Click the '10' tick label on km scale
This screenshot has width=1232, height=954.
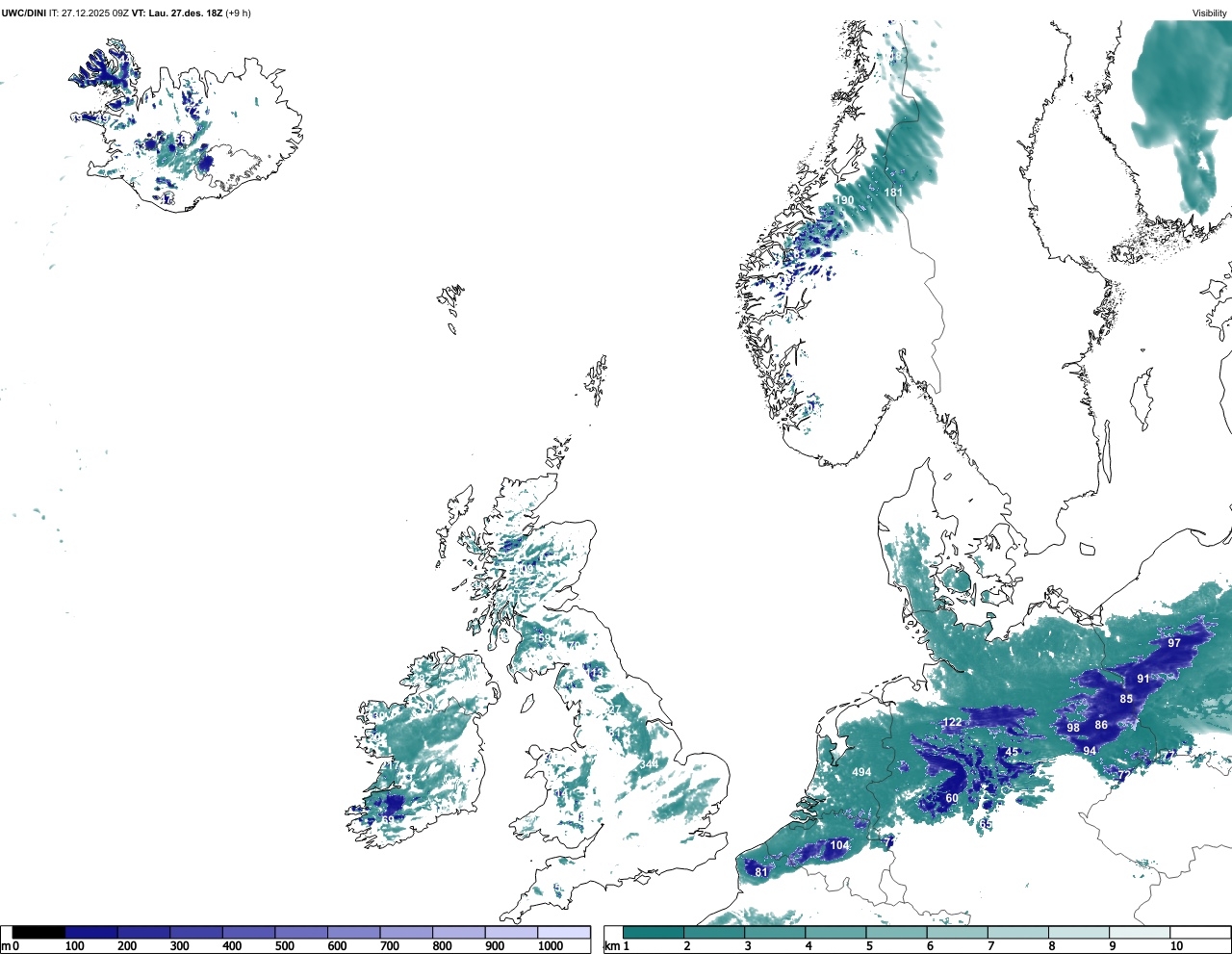pos(1176,946)
